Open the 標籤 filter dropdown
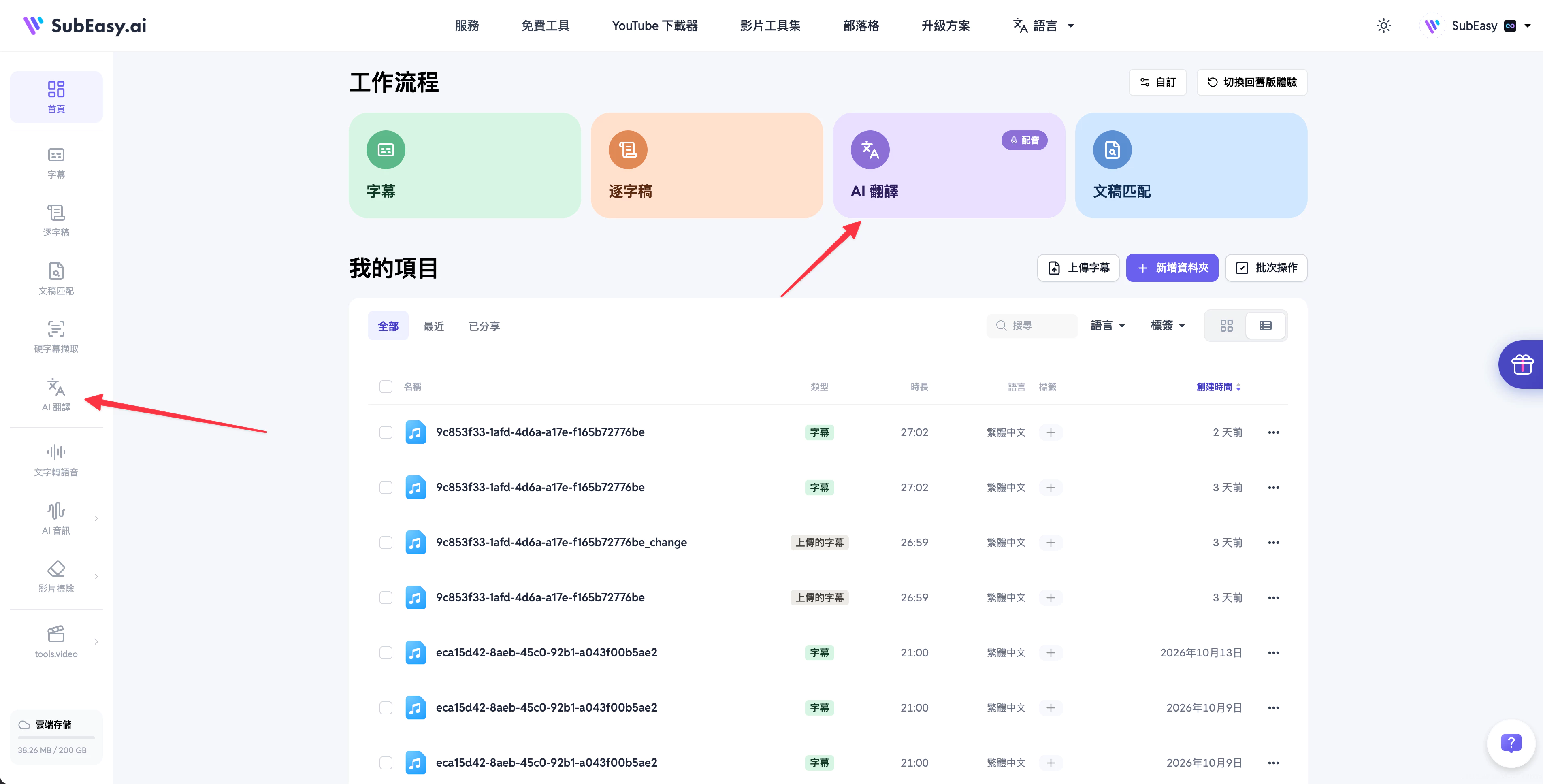This screenshot has height=784, width=1543. pos(1168,326)
